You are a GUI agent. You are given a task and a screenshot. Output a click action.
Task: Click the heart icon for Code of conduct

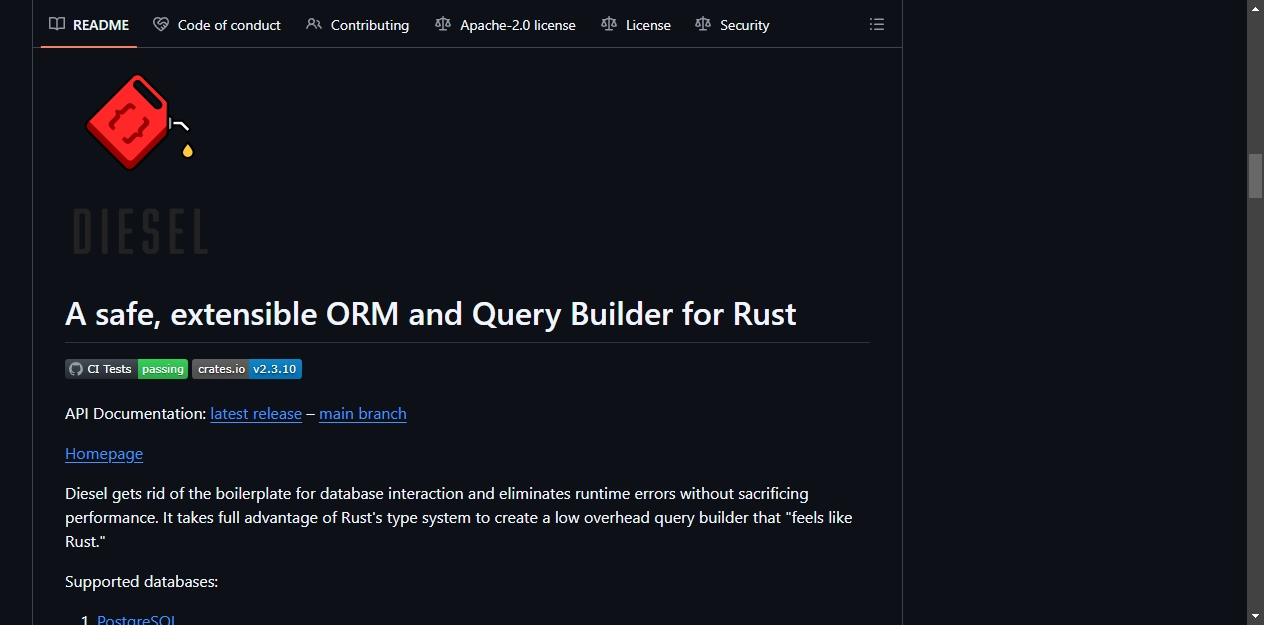coord(161,24)
